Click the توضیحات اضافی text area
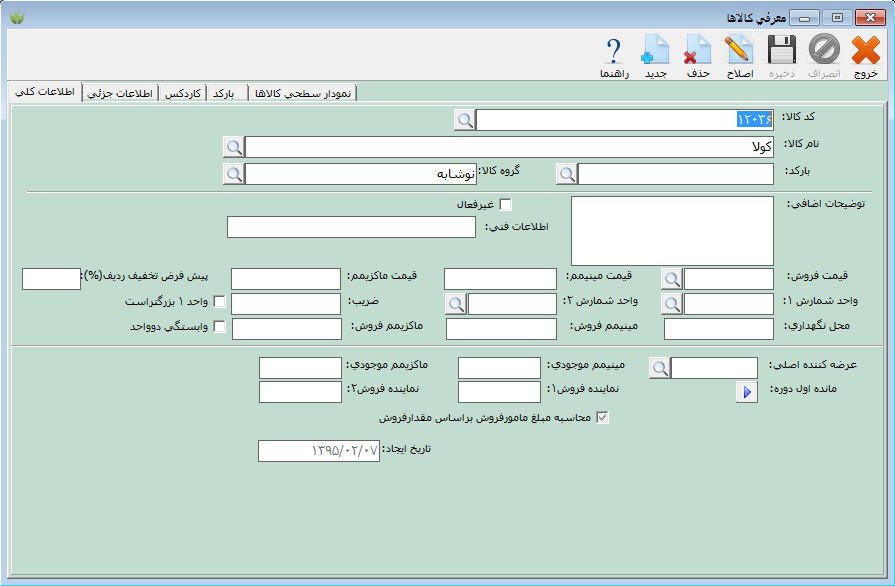The width and height of the screenshot is (895, 586). [x=672, y=230]
